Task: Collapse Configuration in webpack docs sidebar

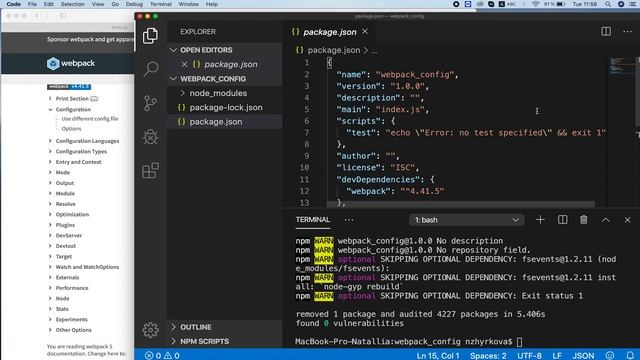Action: coord(51,109)
